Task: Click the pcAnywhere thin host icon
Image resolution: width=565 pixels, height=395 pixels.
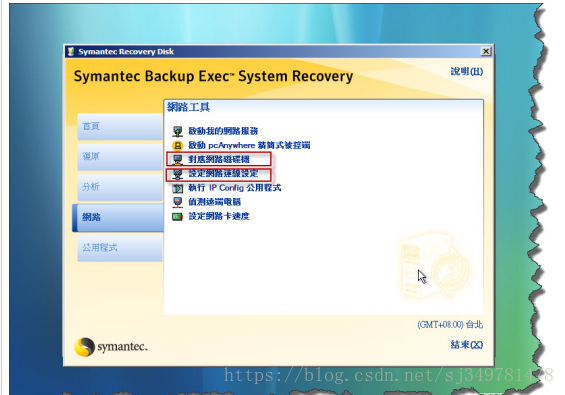Action: click(x=177, y=145)
